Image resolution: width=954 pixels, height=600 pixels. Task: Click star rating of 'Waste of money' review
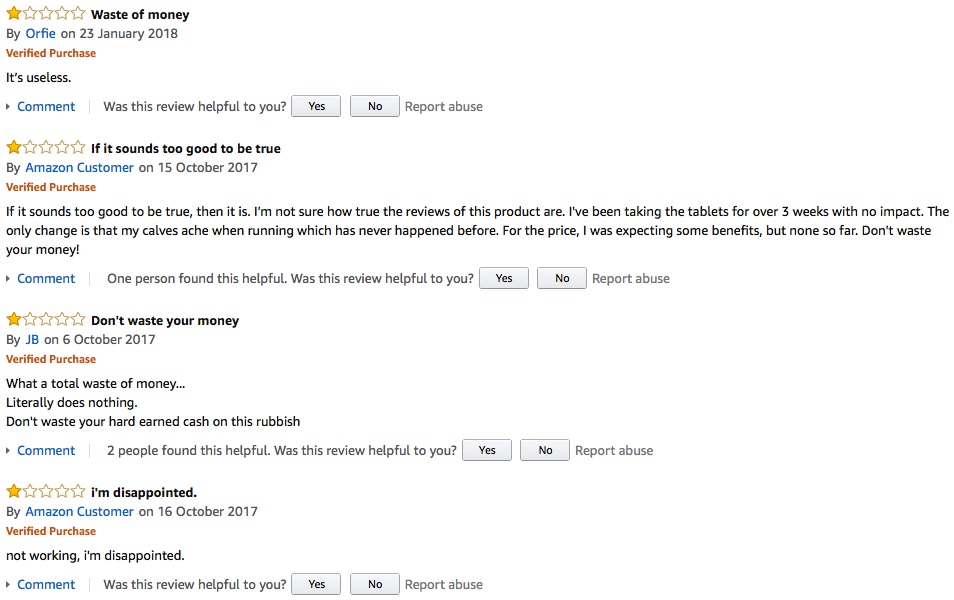point(46,14)
